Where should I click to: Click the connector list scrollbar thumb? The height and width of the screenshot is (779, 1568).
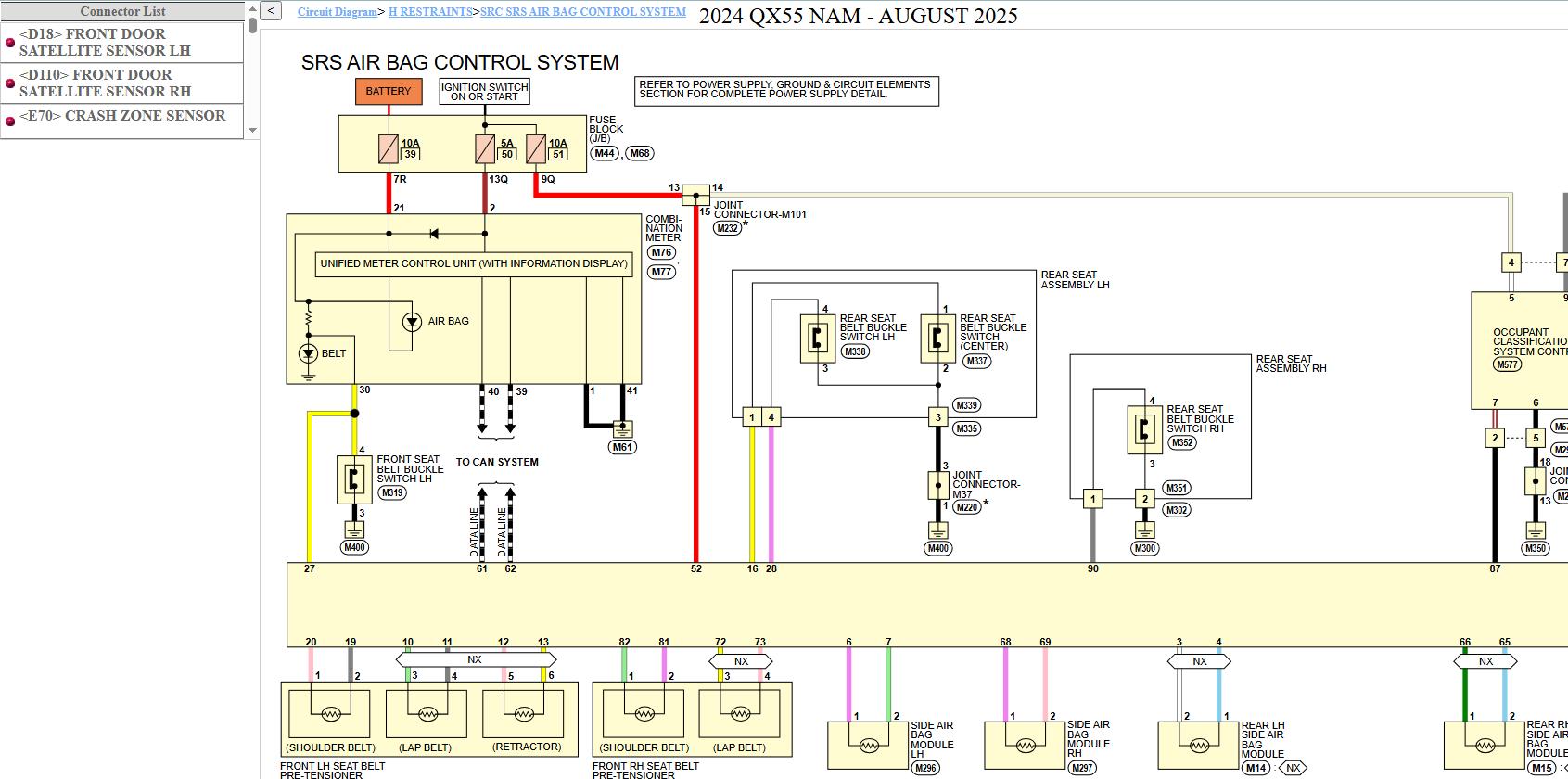tap(252, 25)
